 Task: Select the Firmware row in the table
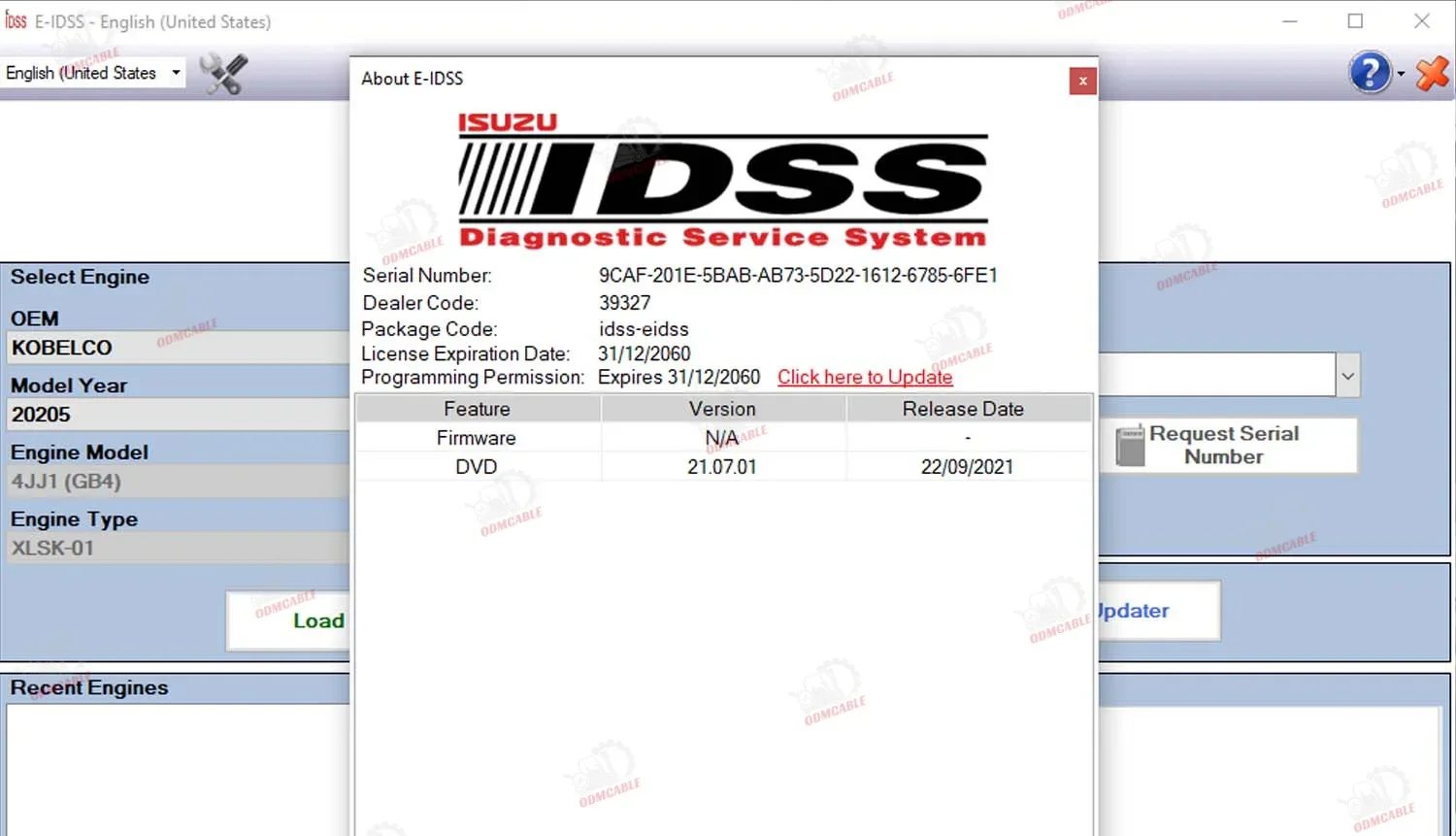pos(723,438)
